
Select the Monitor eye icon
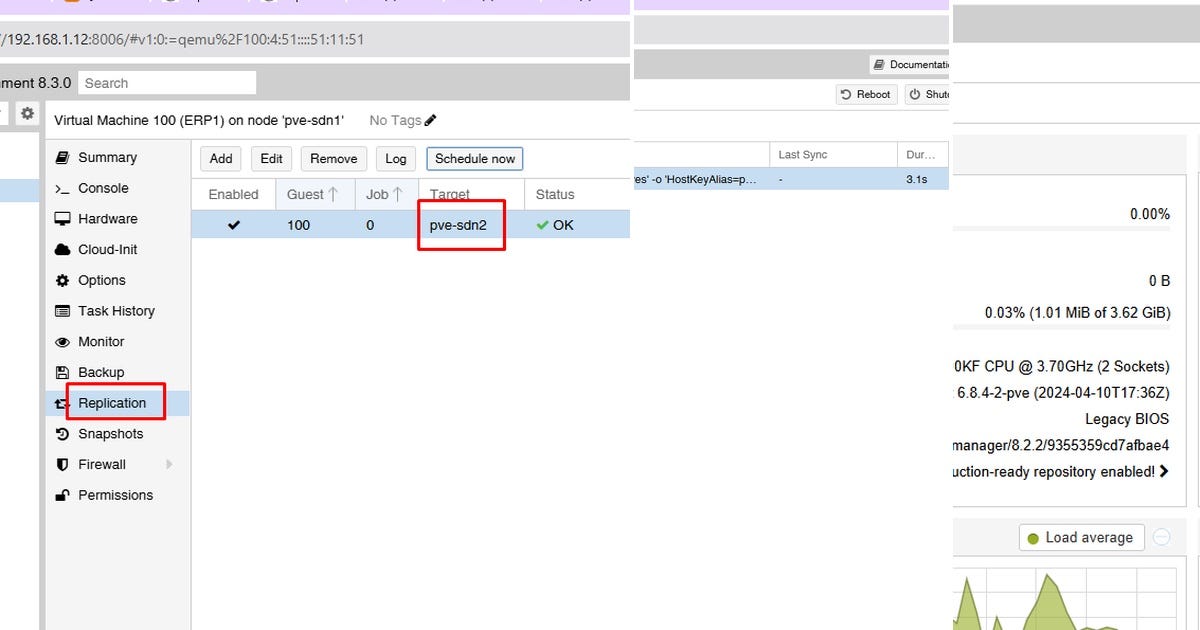(x=63, y=341)
